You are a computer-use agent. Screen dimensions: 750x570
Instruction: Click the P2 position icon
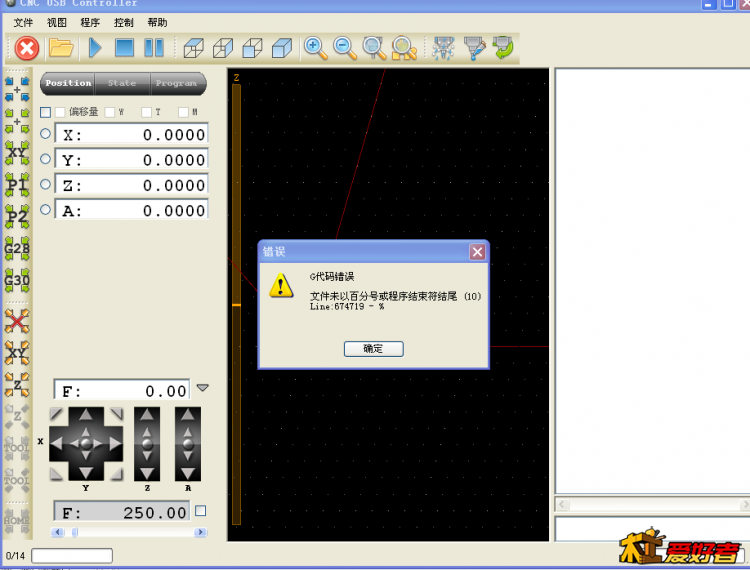tap(17, 217)
